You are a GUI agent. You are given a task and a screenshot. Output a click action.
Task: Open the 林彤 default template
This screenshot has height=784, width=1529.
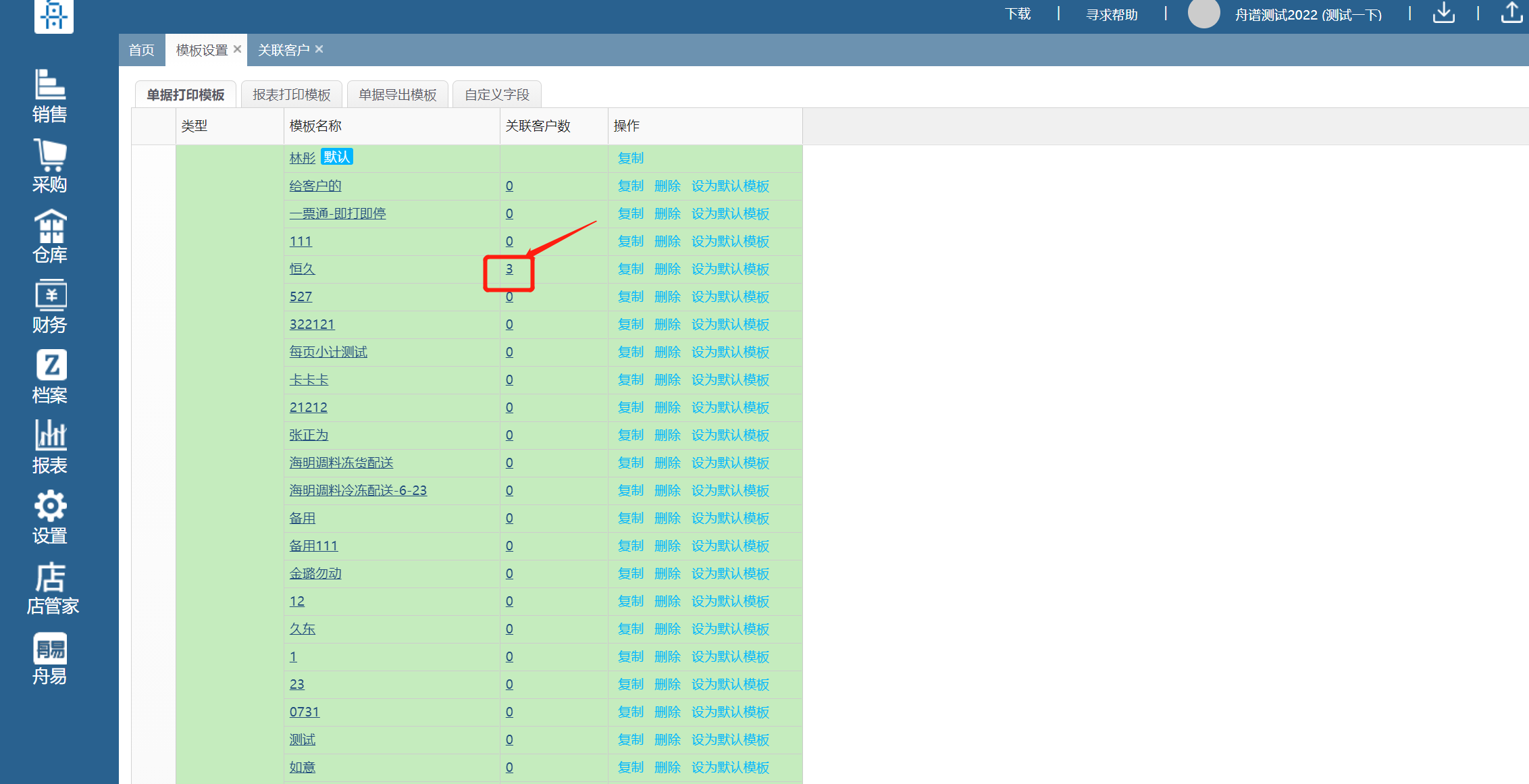(303, 158)
